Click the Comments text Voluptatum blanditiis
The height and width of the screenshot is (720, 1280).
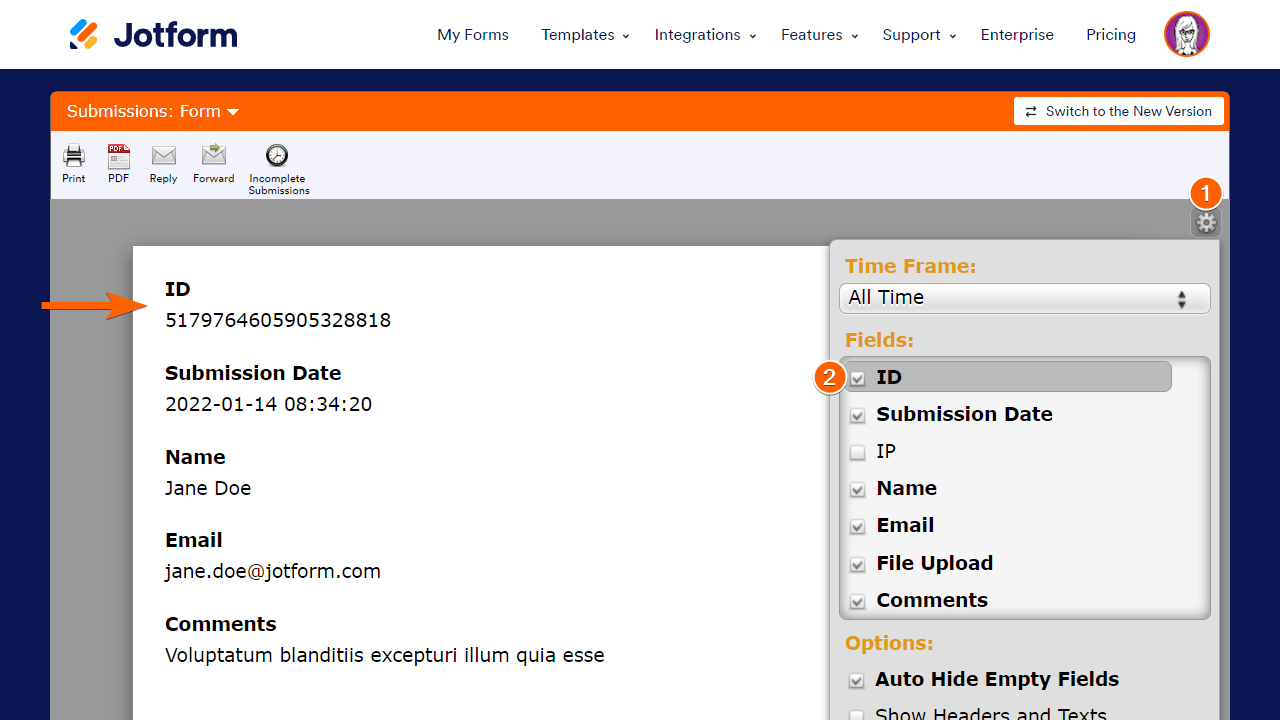265,656
